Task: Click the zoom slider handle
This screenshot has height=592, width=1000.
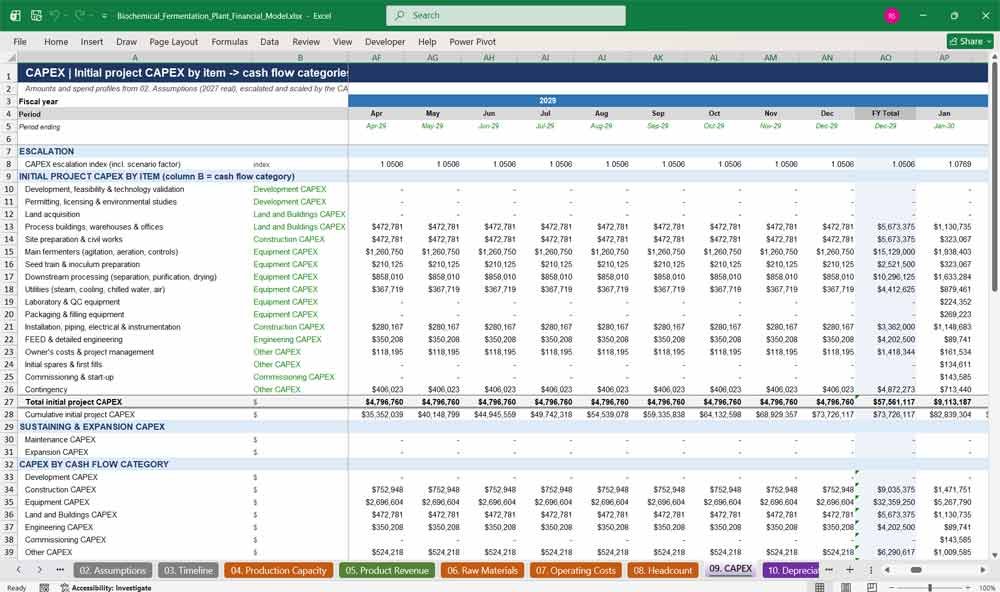Action: (930, 588)
